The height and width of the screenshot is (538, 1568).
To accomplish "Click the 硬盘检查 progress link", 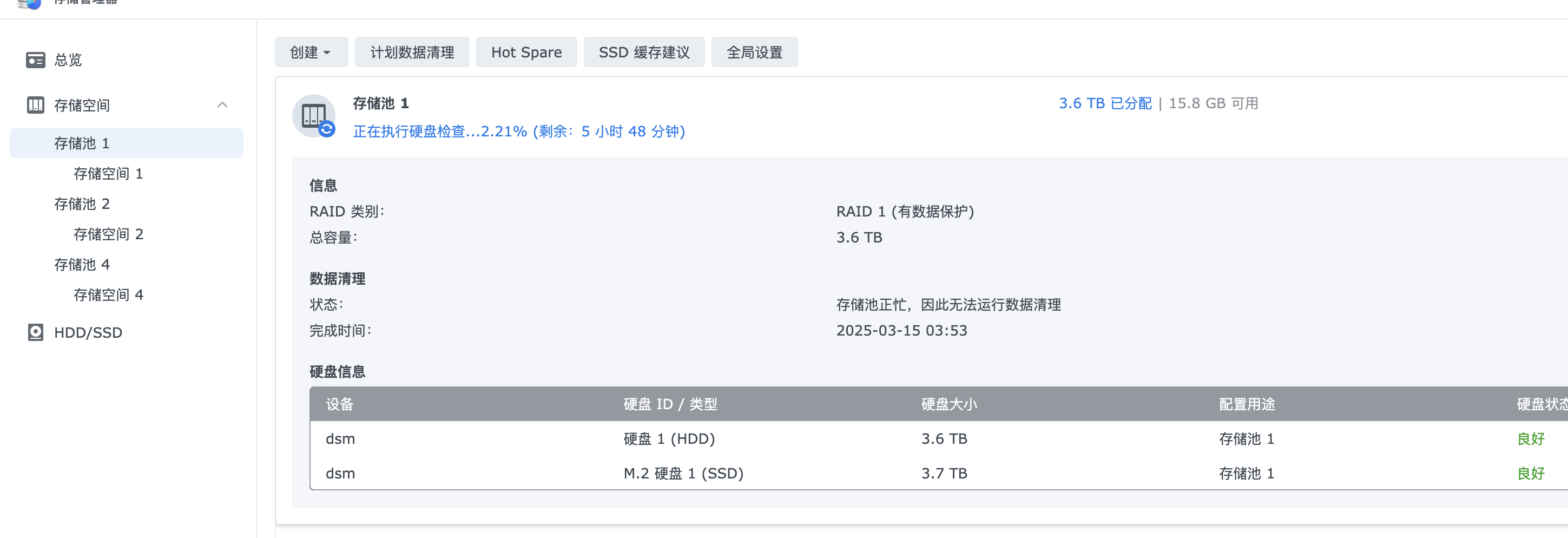I will coord(517,132).
